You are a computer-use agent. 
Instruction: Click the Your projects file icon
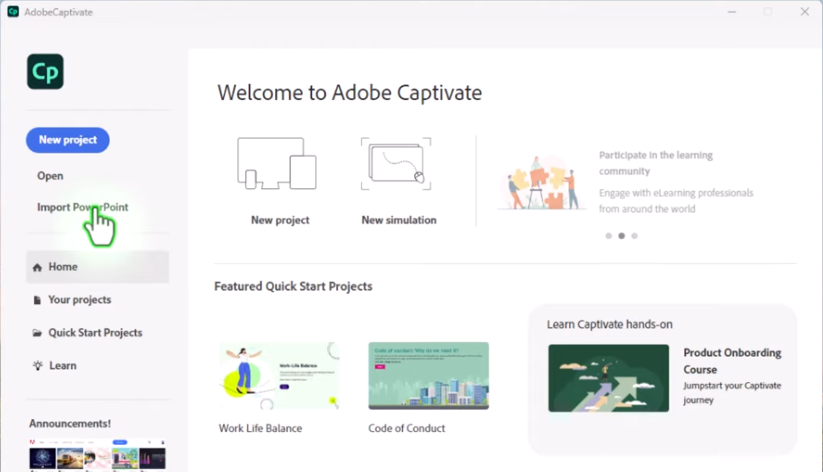point(38,300)
